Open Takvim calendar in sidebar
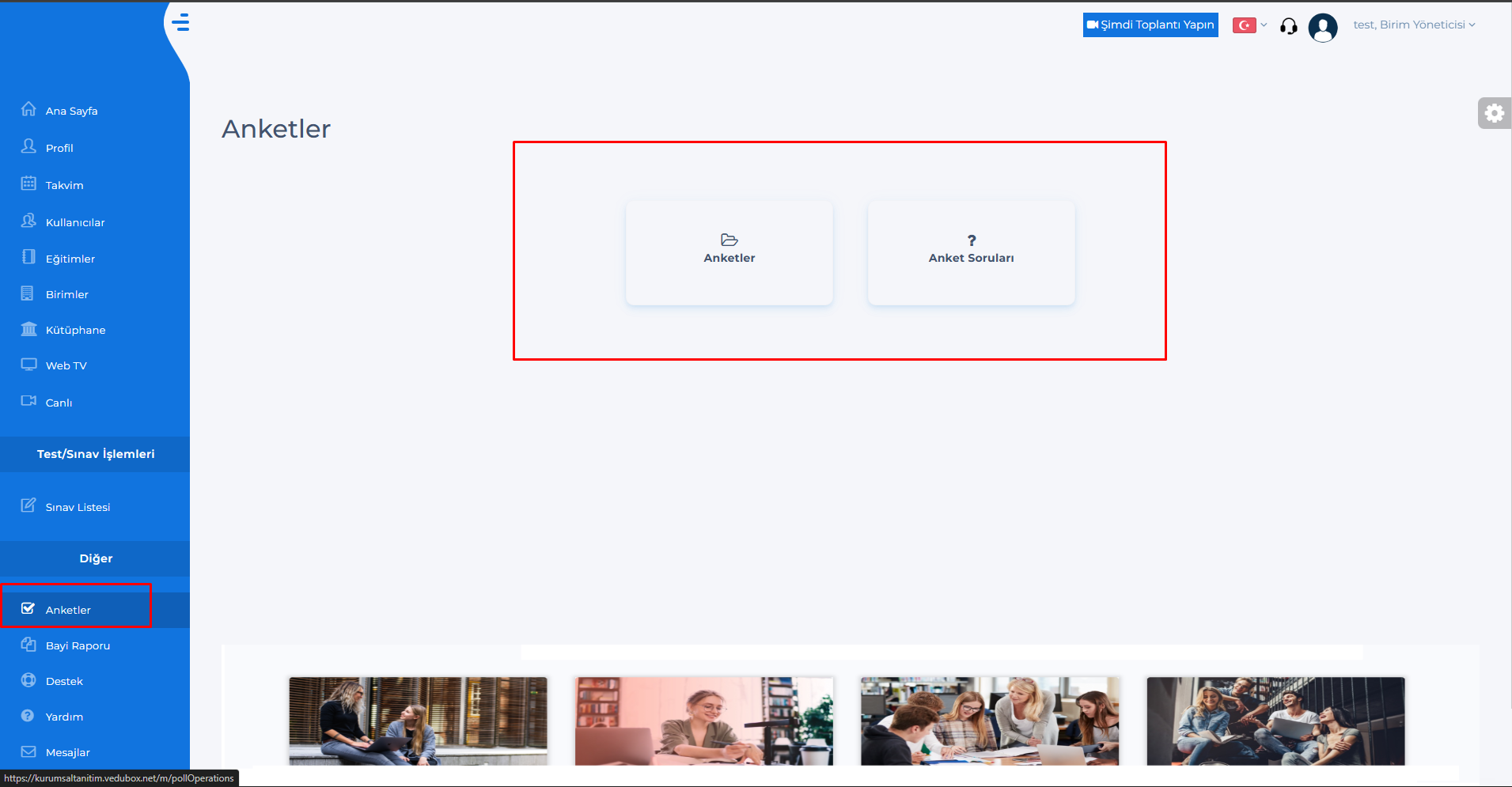1512x787 pixels. click(x=64, y=185)
